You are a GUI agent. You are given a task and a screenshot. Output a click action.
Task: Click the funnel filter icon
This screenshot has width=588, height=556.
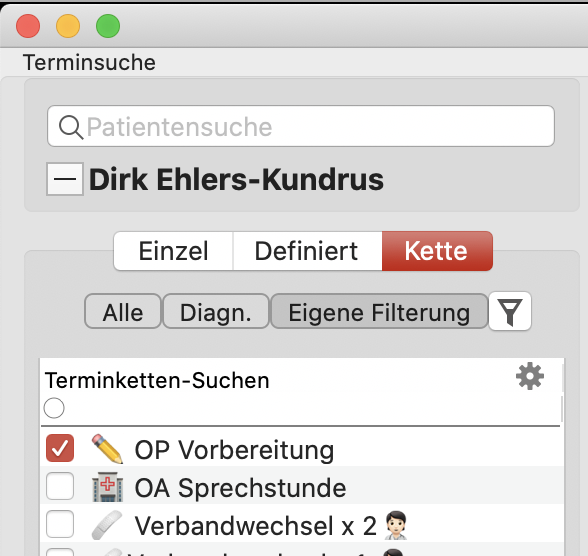[510, 312]
